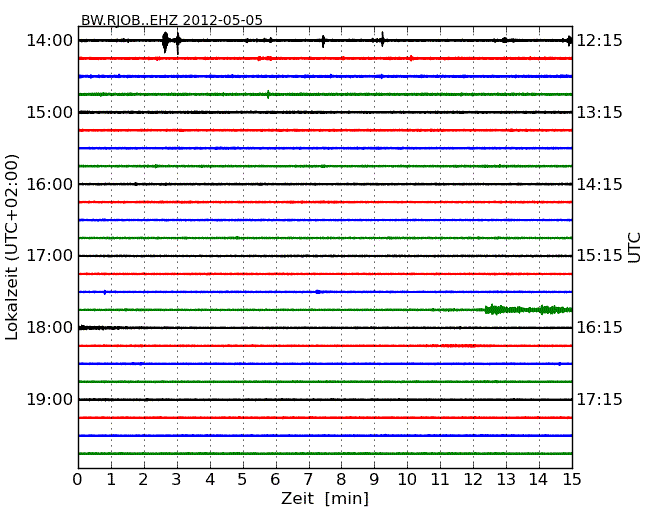This screenshot has height=520, width=650.
Task: Click the black spike near minute 7.4
Action: pyautogui.click(x=323, y=41)
